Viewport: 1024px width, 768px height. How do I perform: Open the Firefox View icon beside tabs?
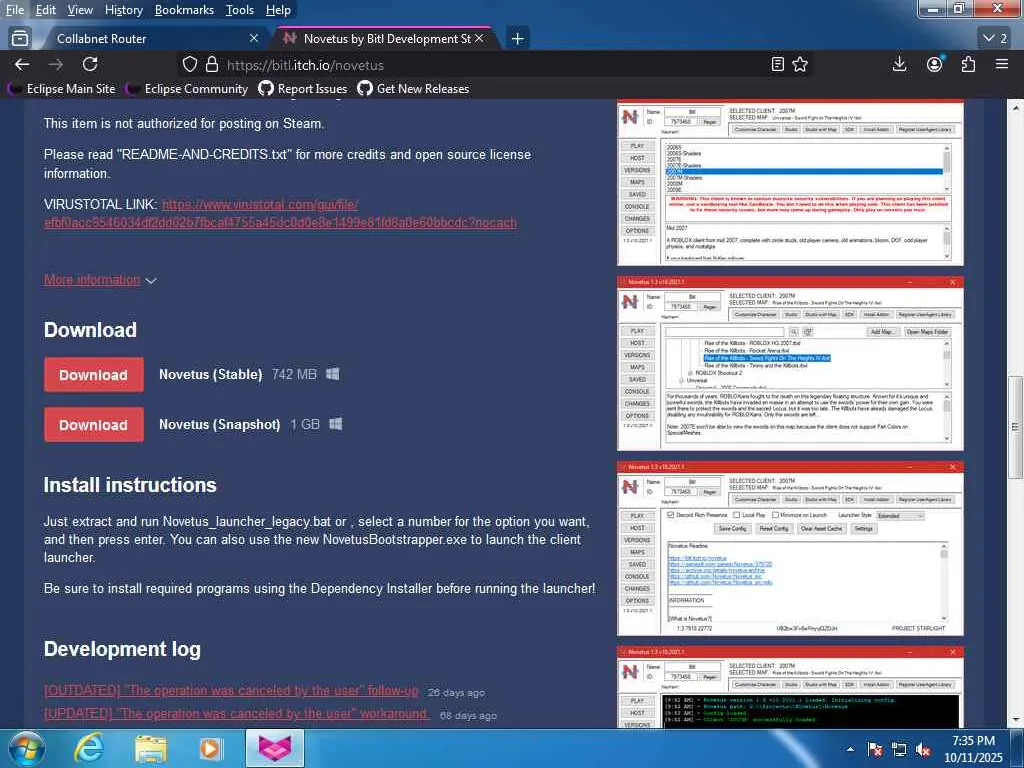(x=20, y=39)
